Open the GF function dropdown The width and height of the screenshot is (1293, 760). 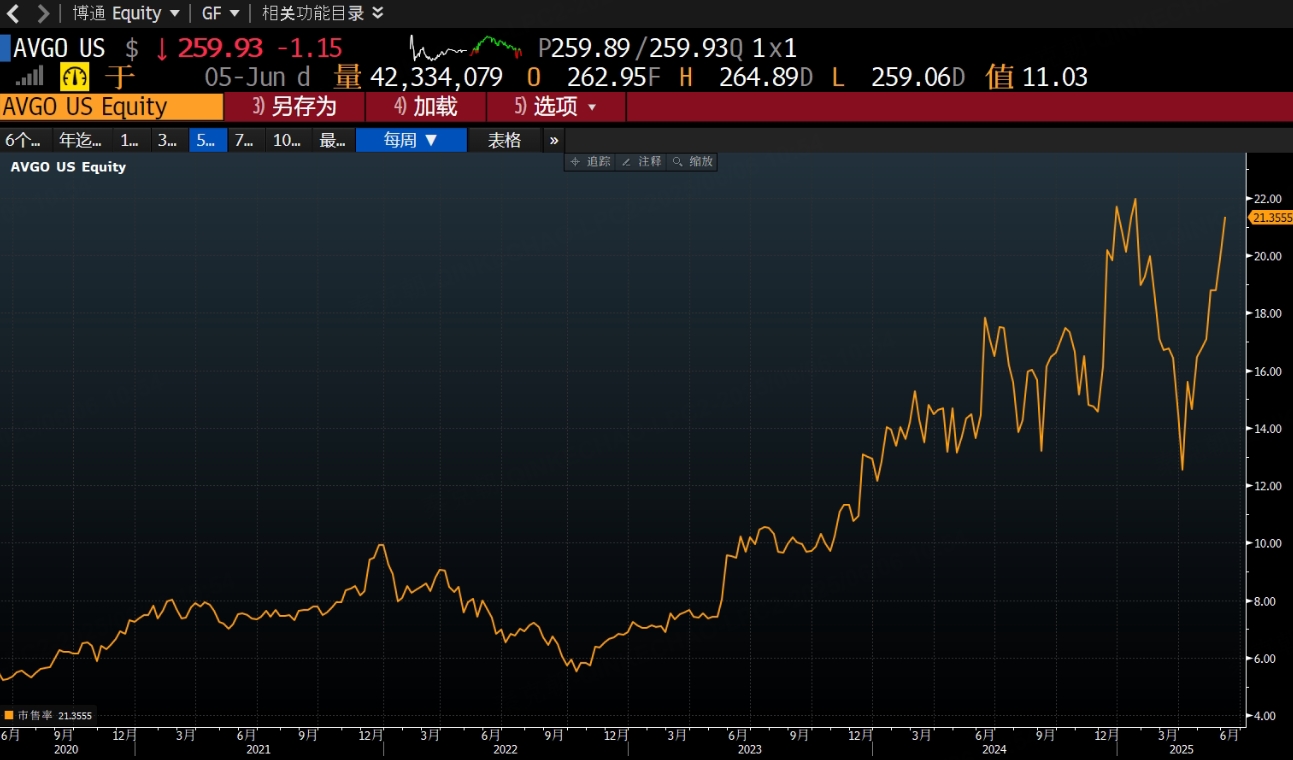(220, 13)
